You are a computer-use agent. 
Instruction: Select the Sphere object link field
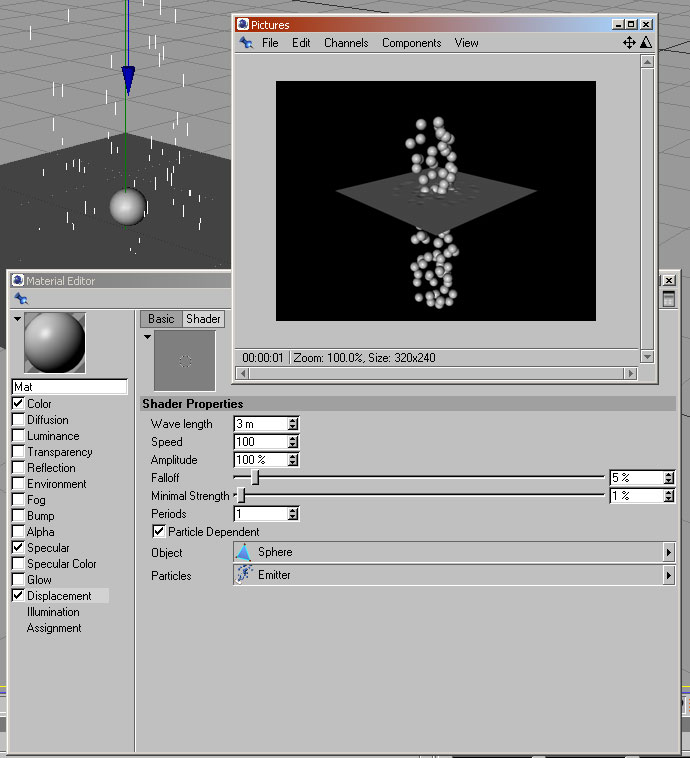tap(454, 552)
